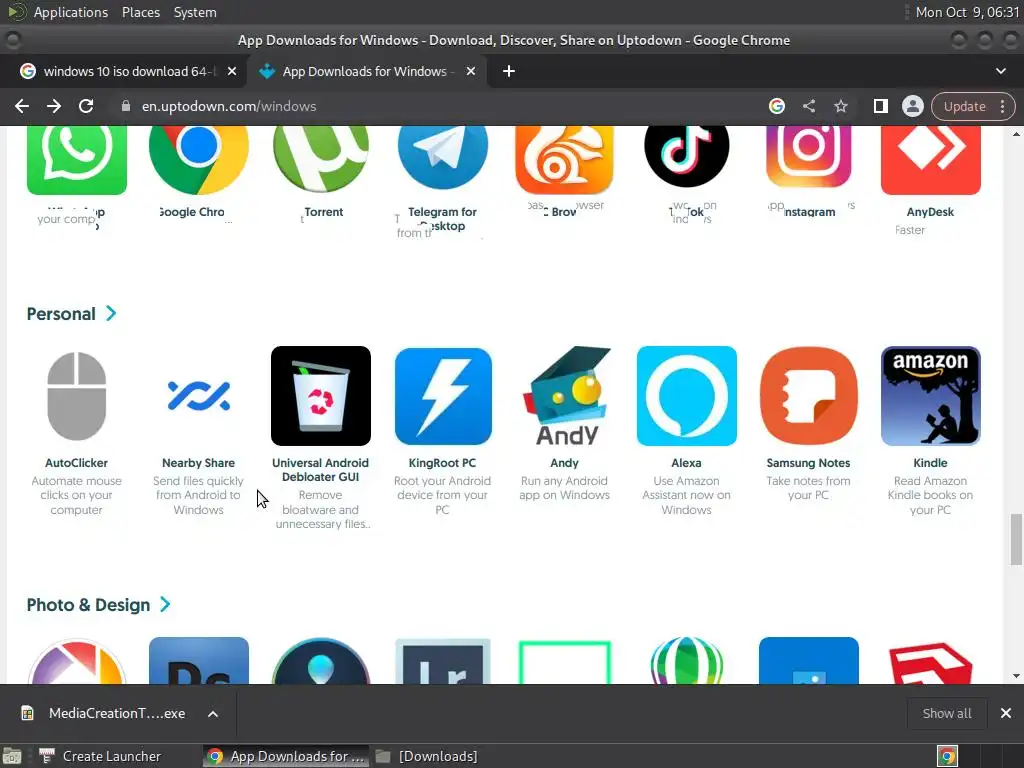This screenshot has height=768, width=1024.
Task: Share this page via share icon
Action: pyautogui.click(x=808, y=106)
